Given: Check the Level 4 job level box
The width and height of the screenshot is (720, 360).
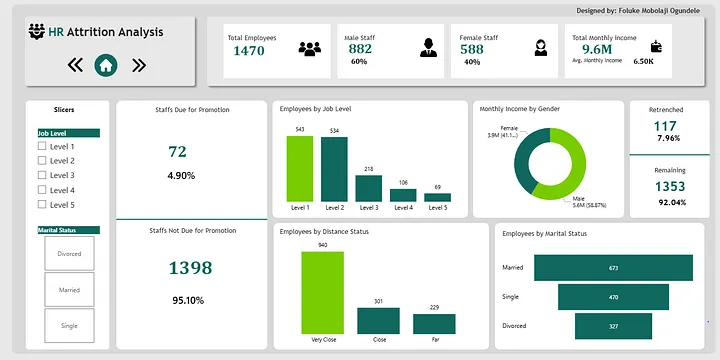Looking at the screenshot, I should (x=42, y=190).
